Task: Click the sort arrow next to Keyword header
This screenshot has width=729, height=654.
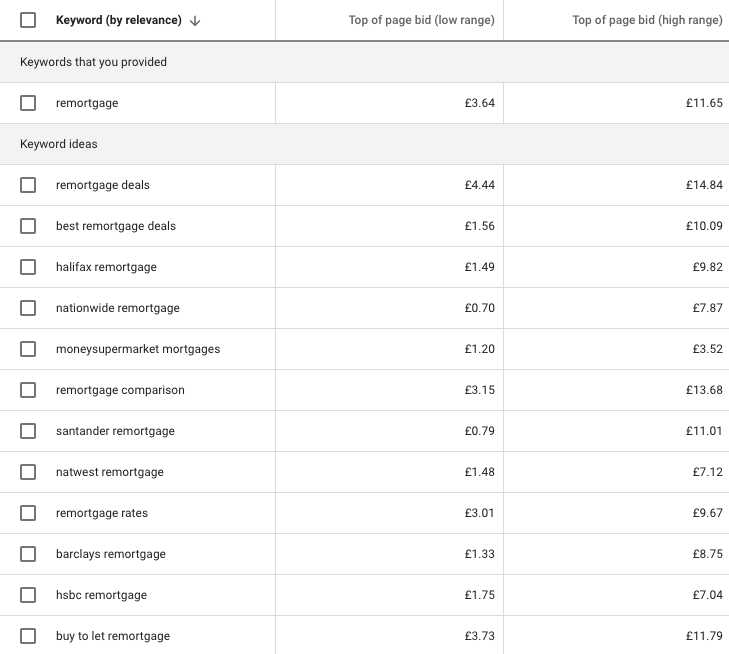Action: coord(195,21)
